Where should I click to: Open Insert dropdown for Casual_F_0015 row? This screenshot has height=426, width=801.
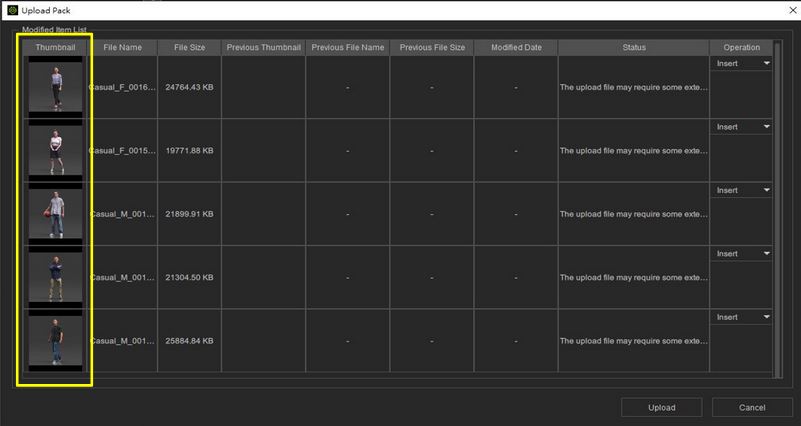coord(741,127)
